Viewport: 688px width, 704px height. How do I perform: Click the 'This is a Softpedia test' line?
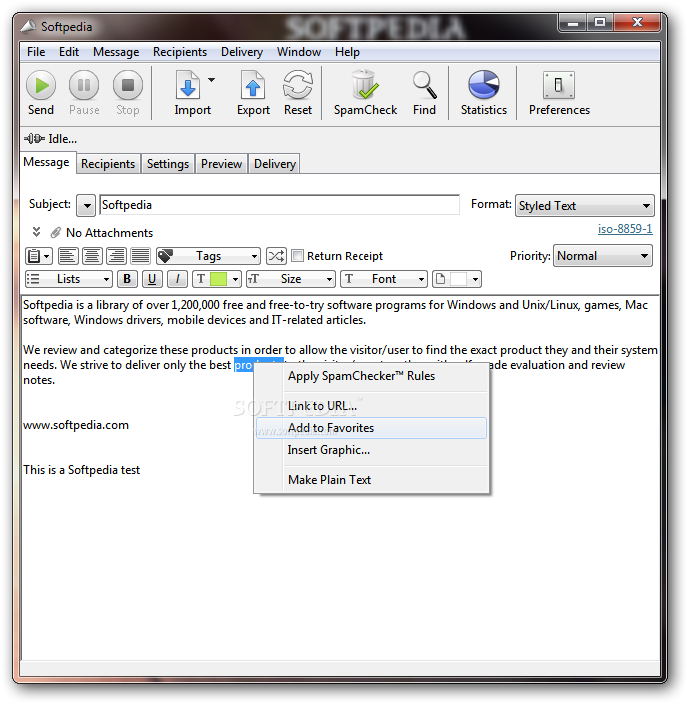coord(81,470)
